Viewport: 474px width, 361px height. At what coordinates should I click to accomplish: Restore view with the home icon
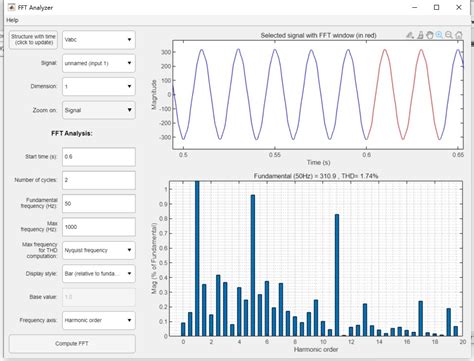459,35
